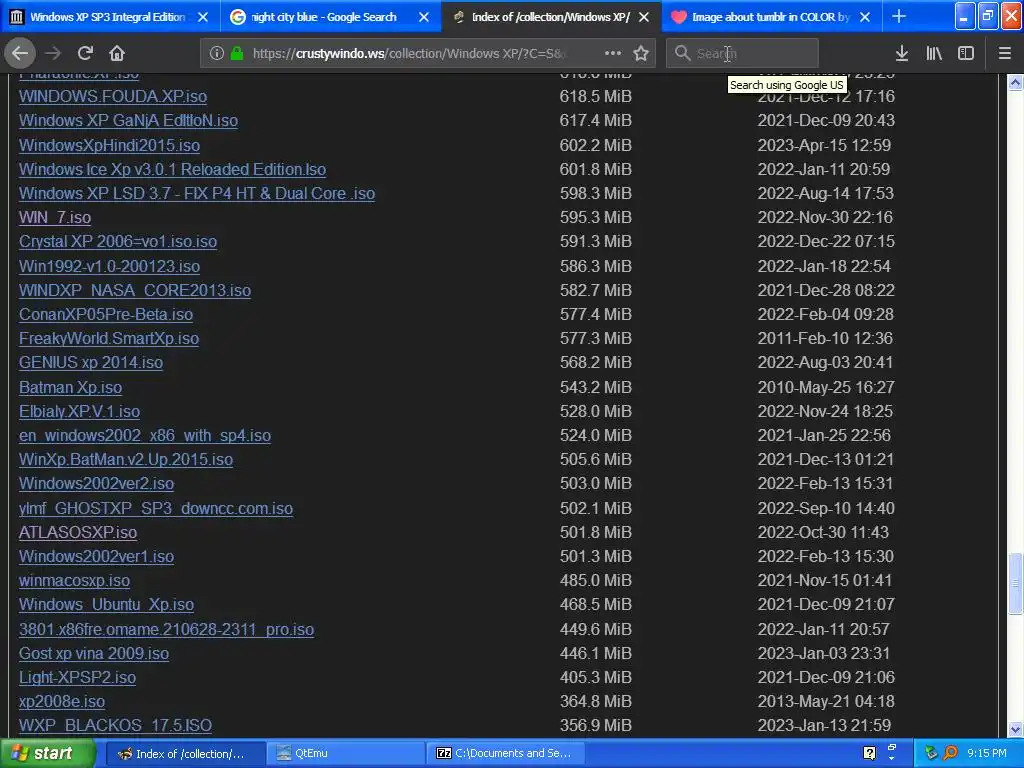Close the Image about tumblr in COLOR tab

coord(865,17)
